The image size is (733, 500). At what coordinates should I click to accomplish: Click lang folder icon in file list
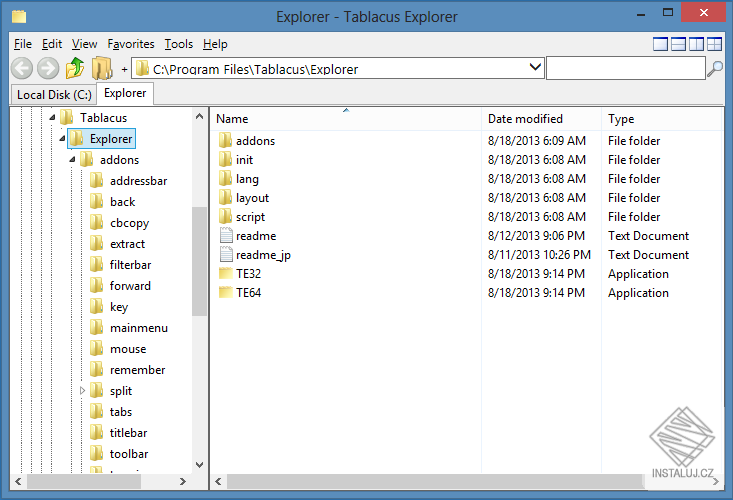(x=225, y=178)
